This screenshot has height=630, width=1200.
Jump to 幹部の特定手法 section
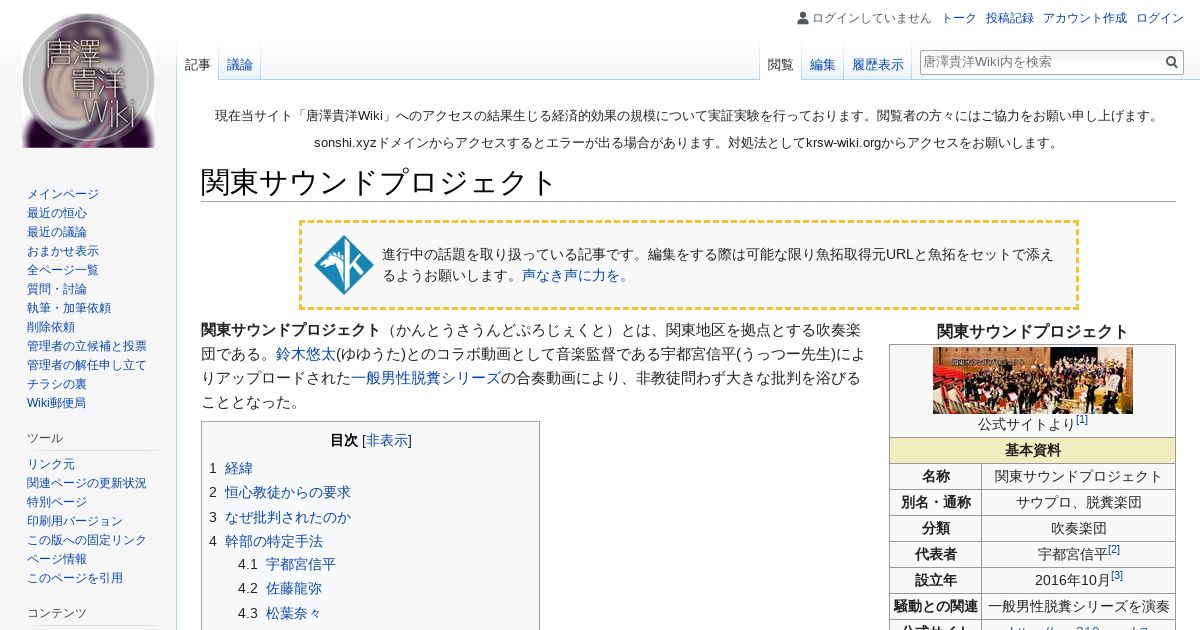click(274, 541)
